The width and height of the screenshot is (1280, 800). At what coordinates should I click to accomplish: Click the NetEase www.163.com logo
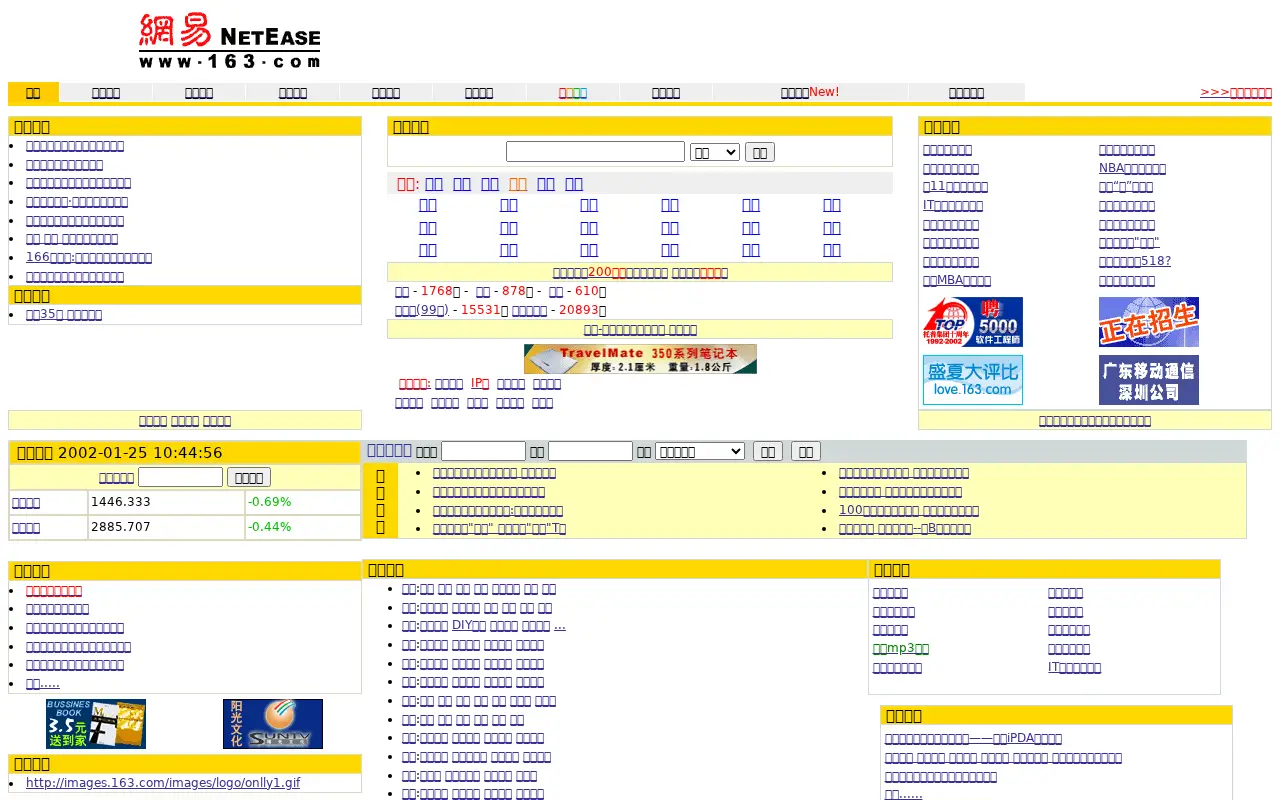[x=229, y=41]
